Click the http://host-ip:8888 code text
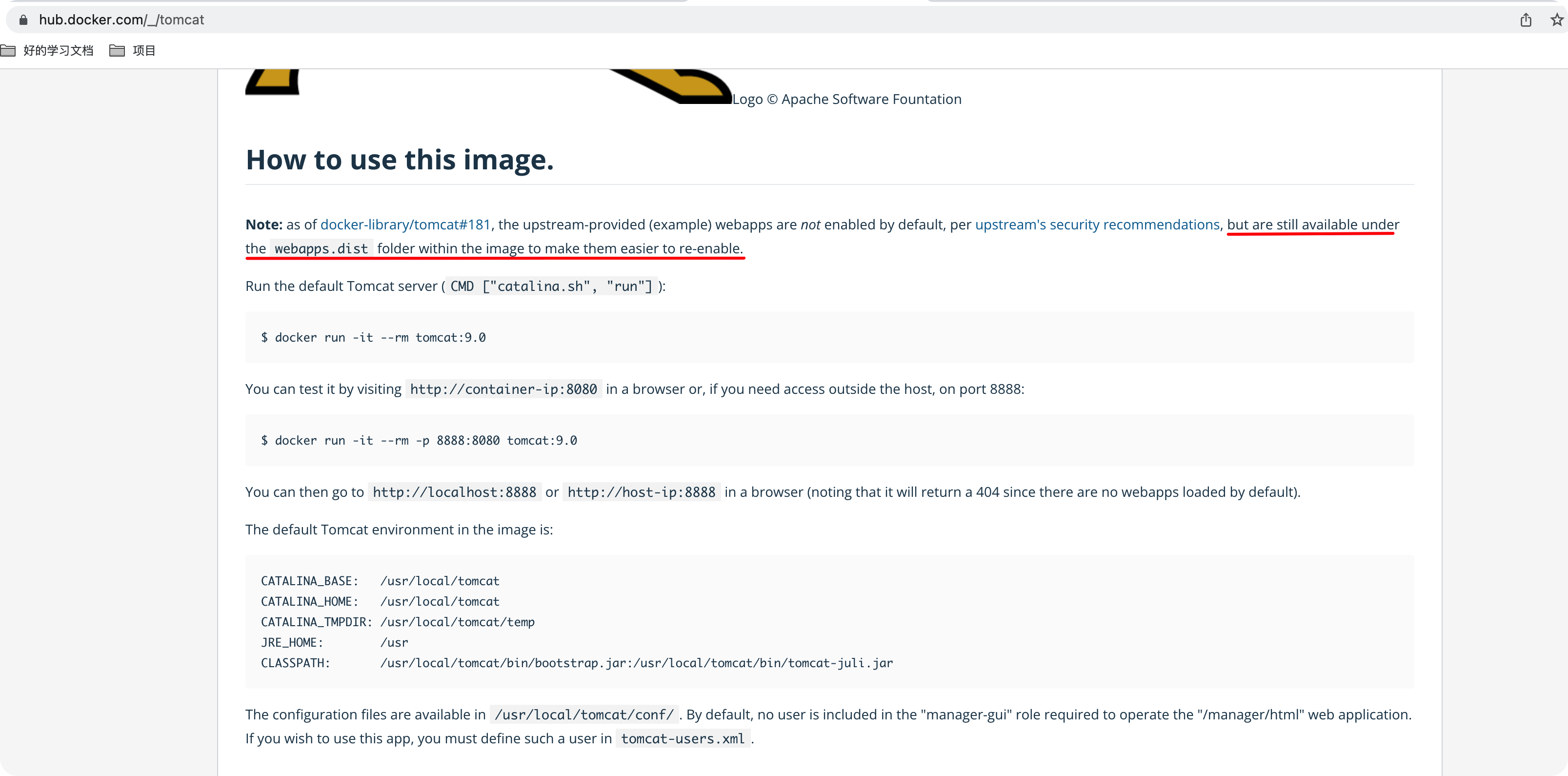Screen dimensions: 1568x776 point(641,492)
